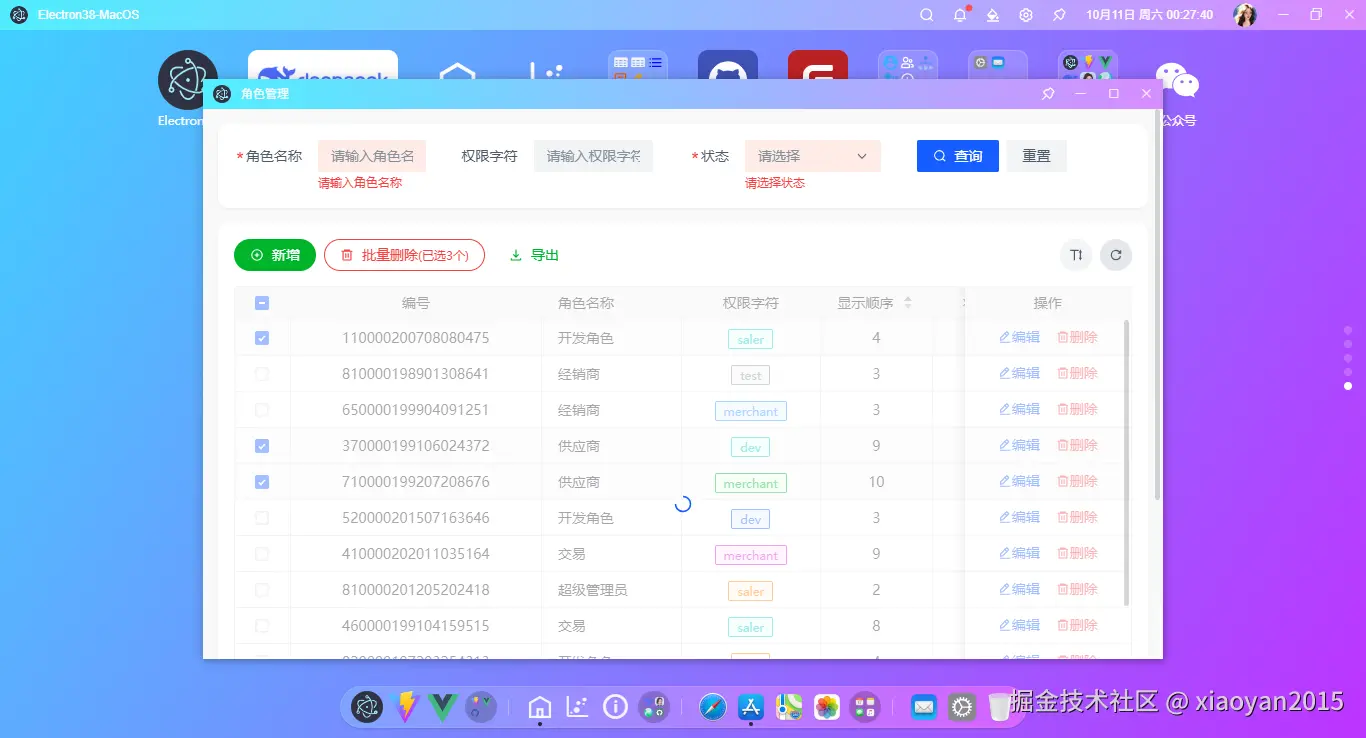Image resolution: width=1366 pixels, height=738 pixels.
Task: Select all rows with the header checkbox
Action: [262, 302]
